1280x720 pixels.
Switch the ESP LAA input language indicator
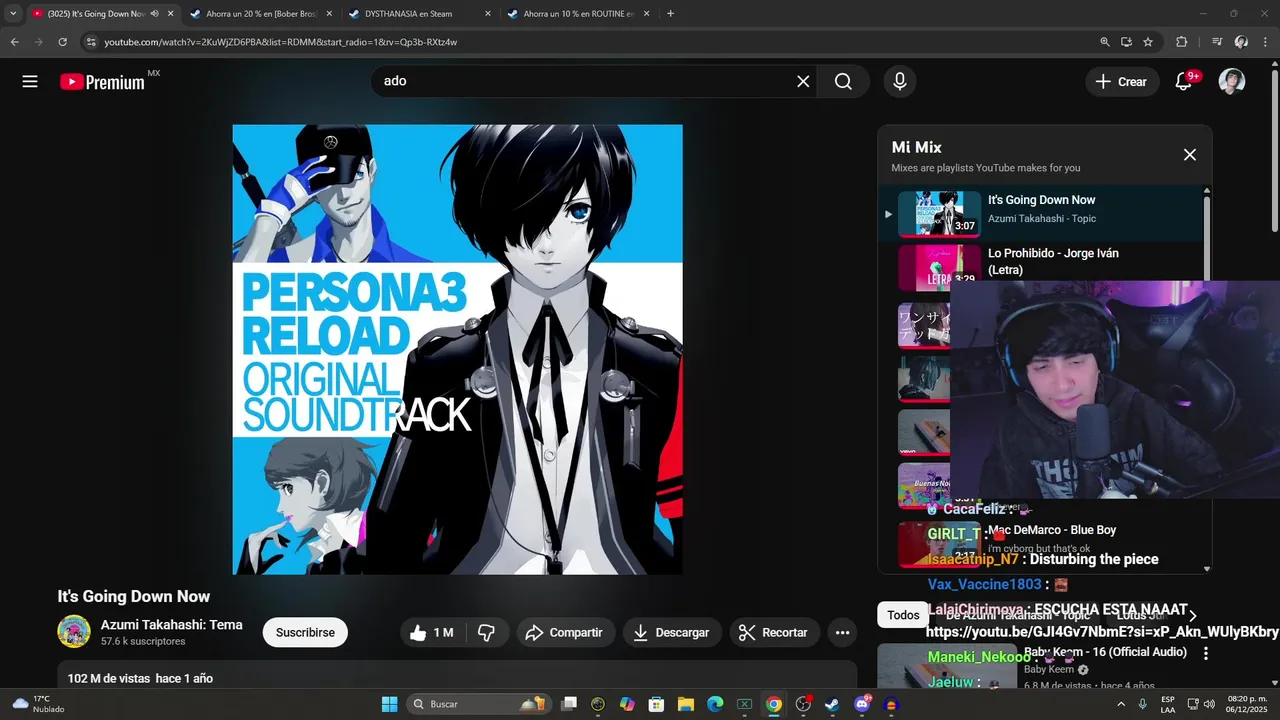click(1168, 704)
